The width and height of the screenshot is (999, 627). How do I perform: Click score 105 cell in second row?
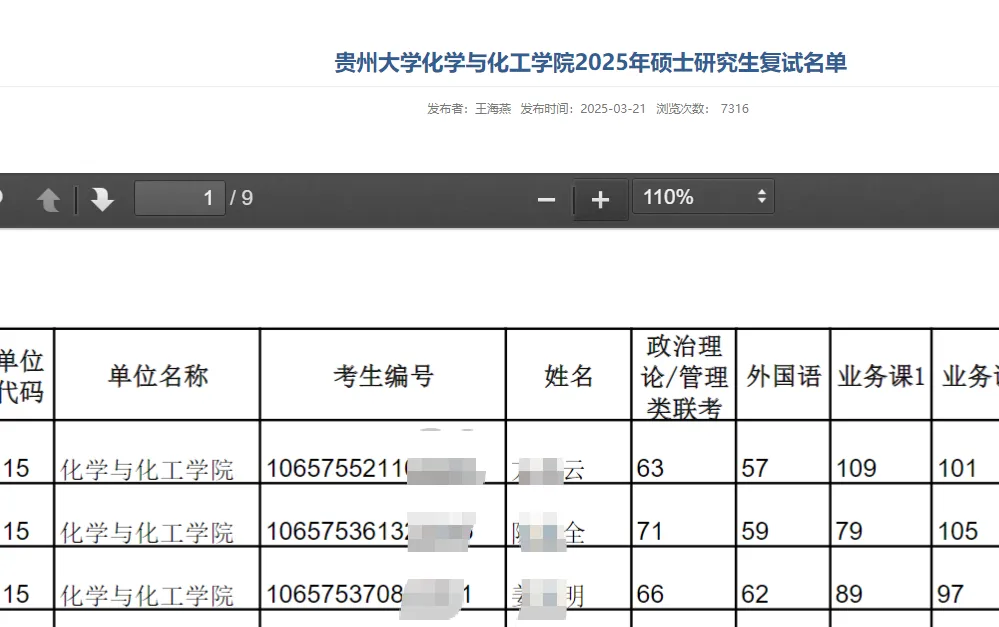pos(965,515)
